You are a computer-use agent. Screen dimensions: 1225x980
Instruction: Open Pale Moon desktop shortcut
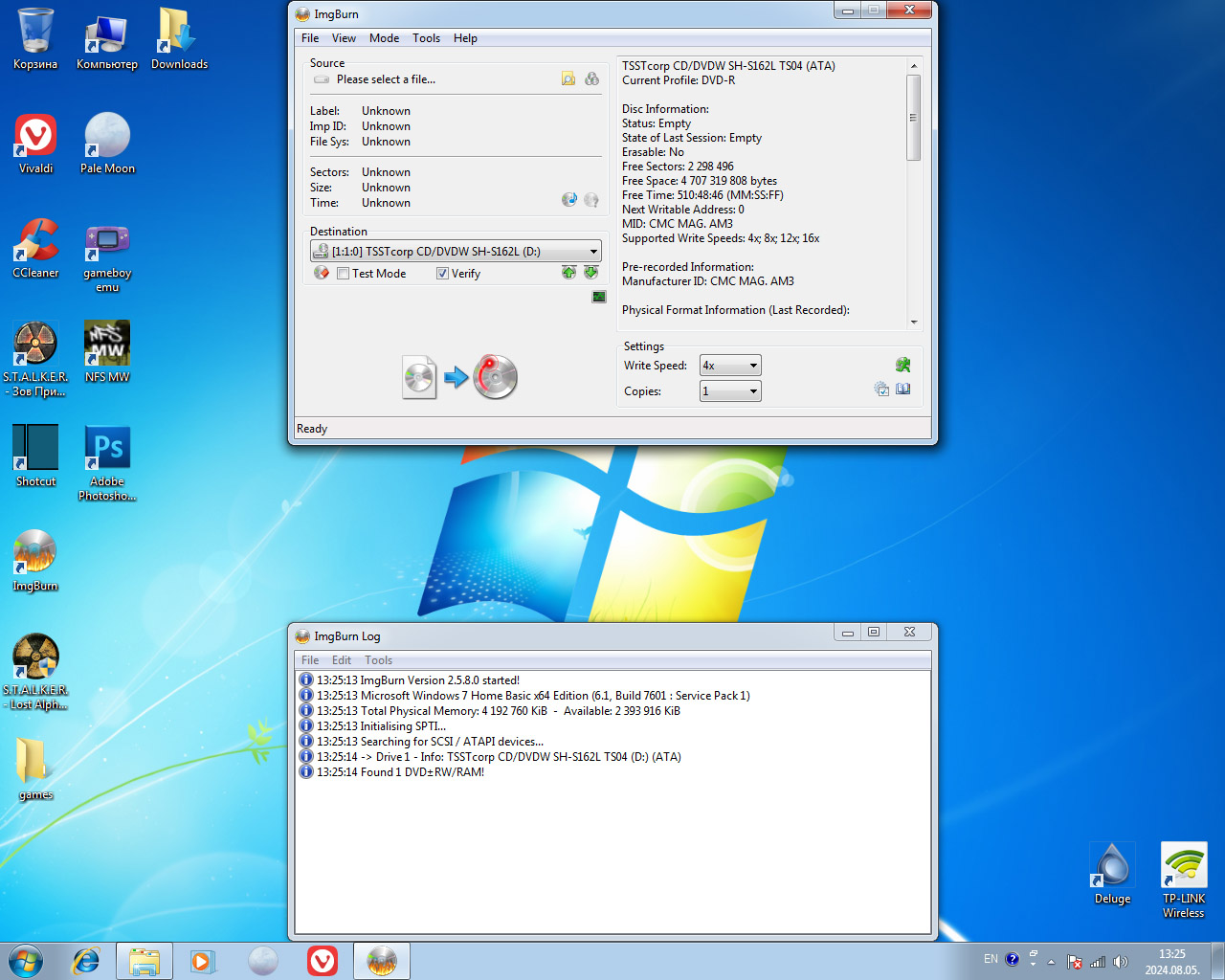point(107,144)
